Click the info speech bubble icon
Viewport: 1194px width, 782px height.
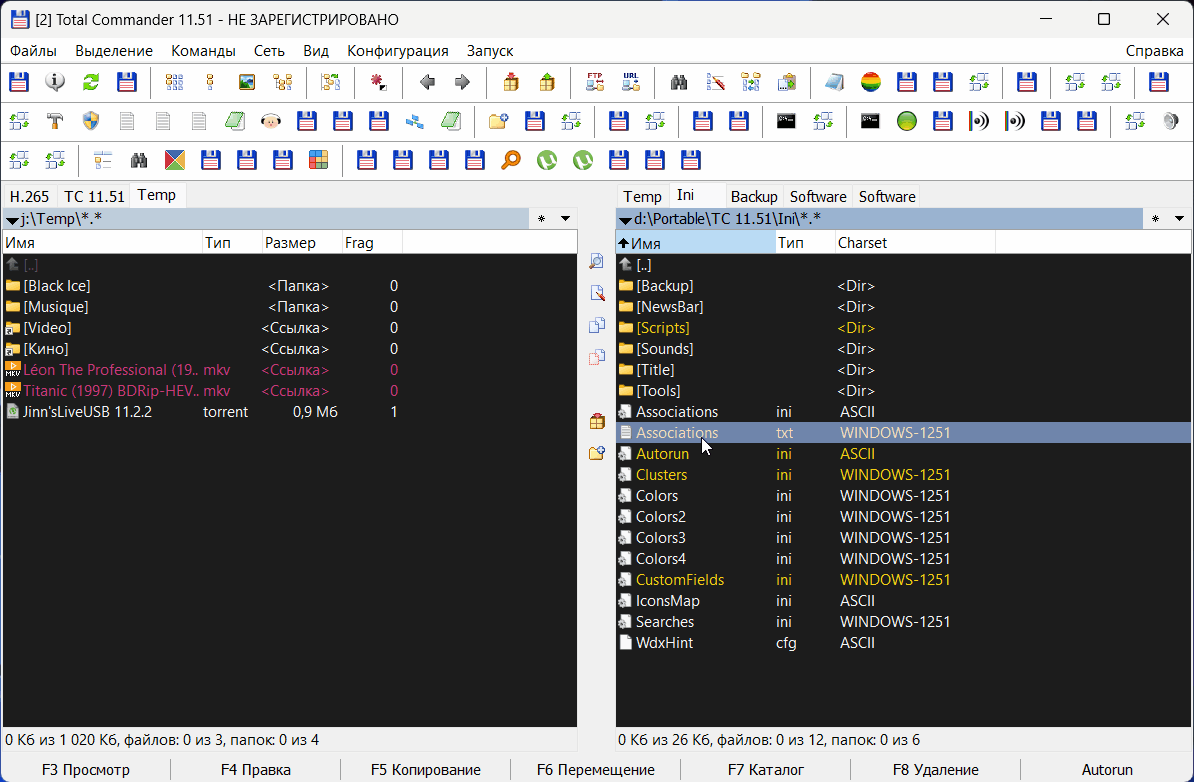[x=55, y=82]
